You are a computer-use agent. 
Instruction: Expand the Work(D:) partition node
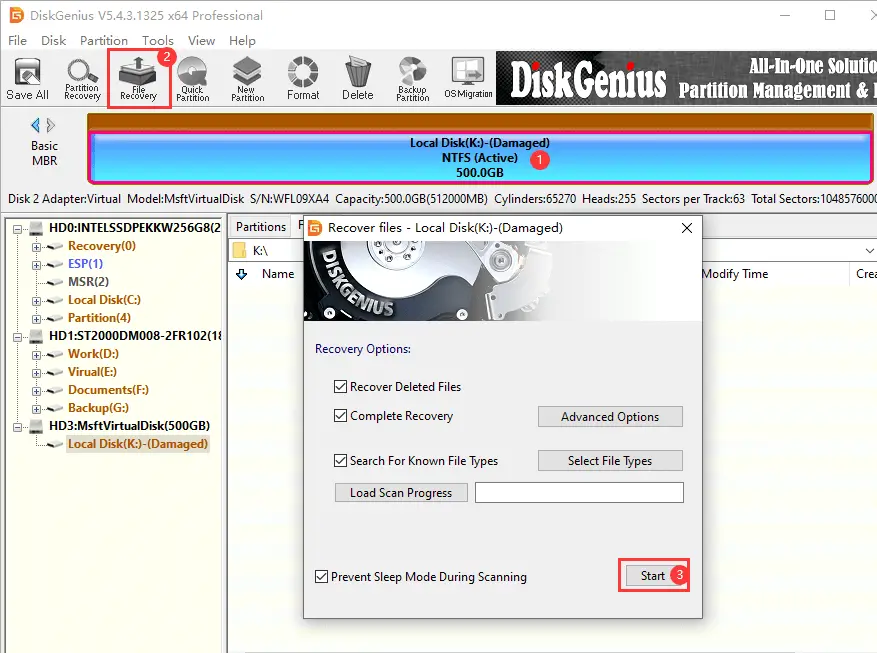click(x=36, y=354)
